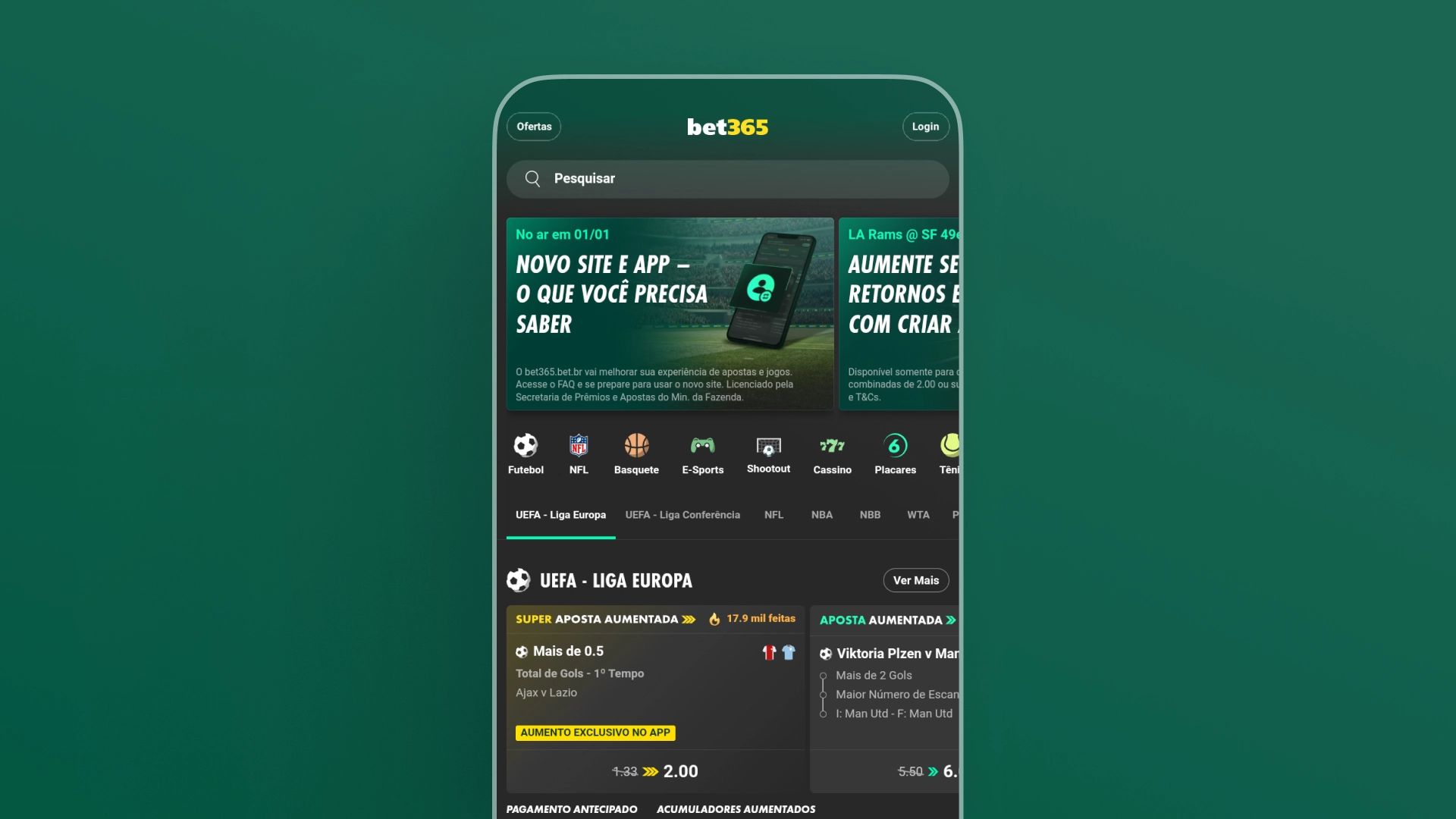Screen dimensions: 1456x819
Task: Open NBB league dropdown
Action: tap(869, 514)
